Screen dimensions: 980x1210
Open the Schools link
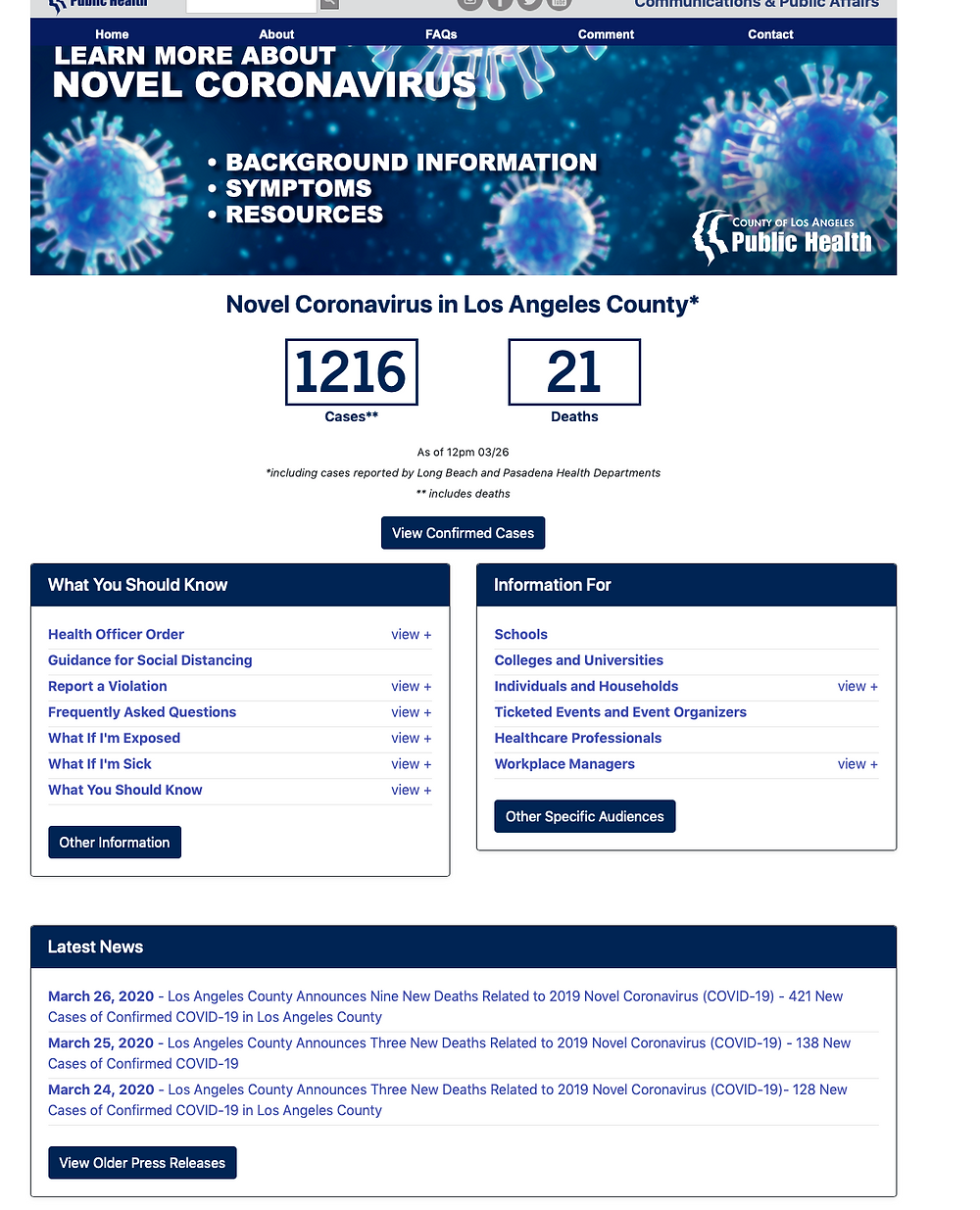(x=520, y=635)
